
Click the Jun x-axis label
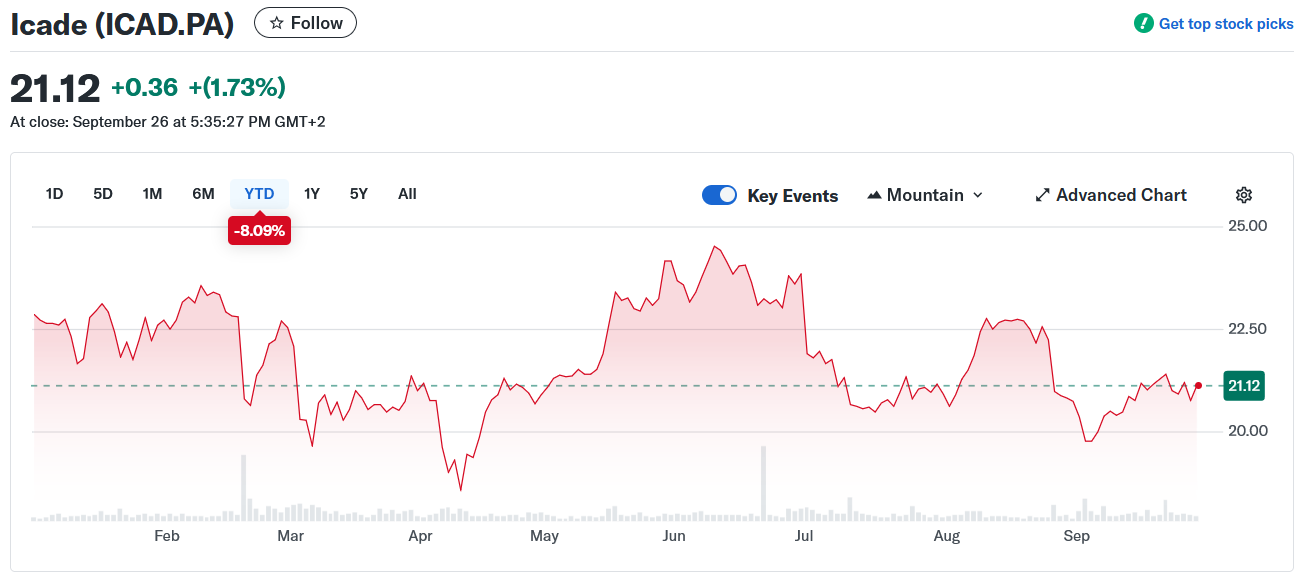[x=674, y=537]
